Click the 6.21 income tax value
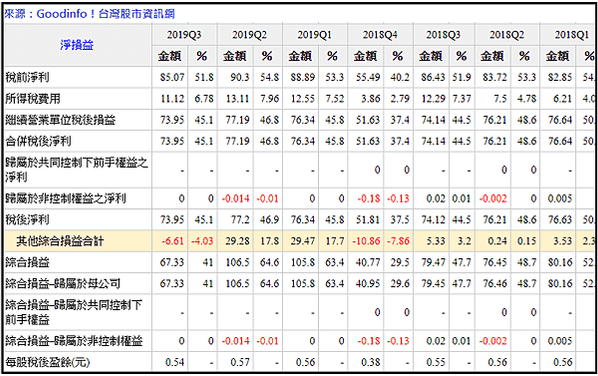This screenshot has height=376, width=598. coord(563,99)
